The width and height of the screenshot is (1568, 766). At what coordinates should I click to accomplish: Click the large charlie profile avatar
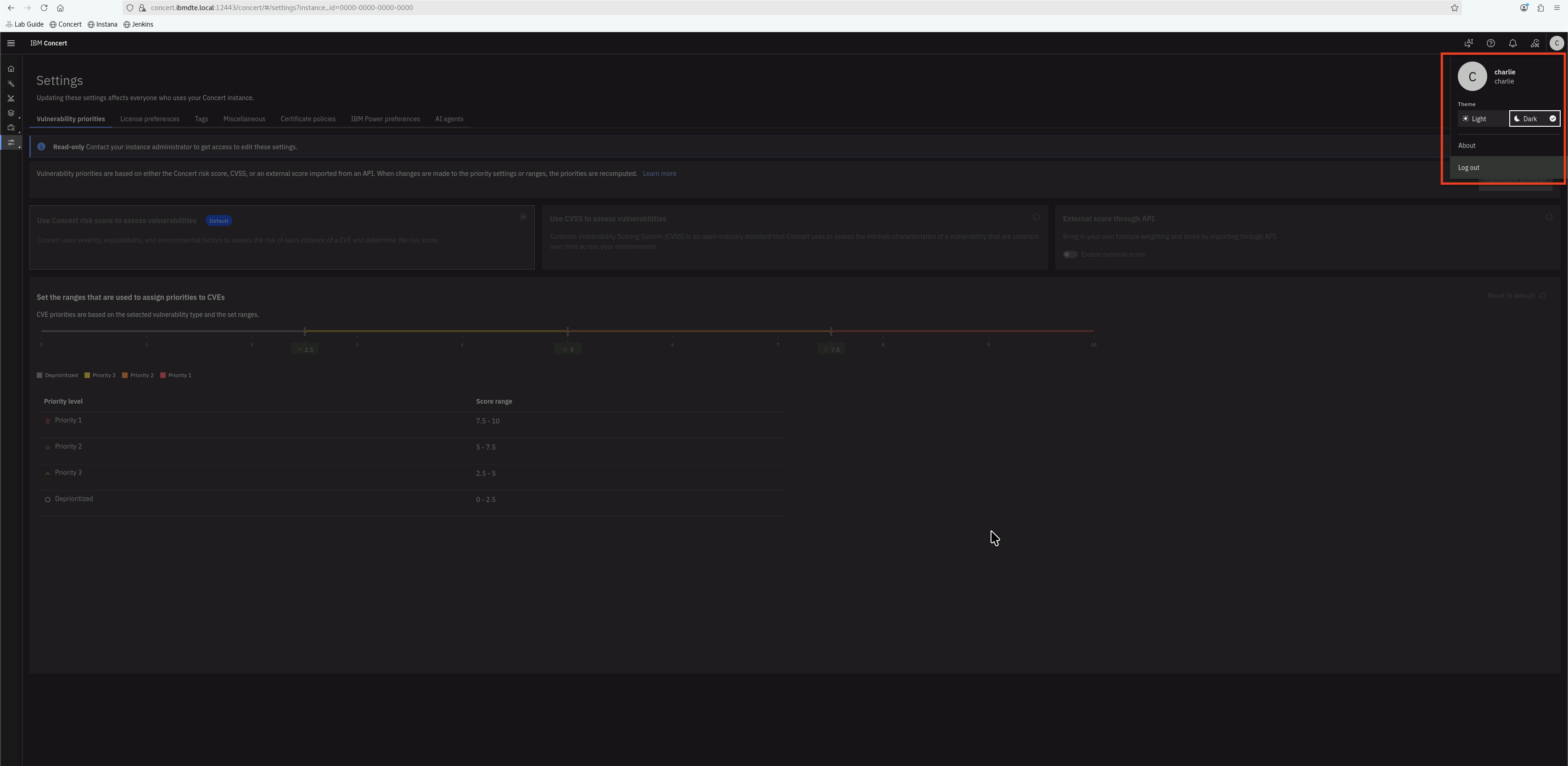(x=1473, y=76)
